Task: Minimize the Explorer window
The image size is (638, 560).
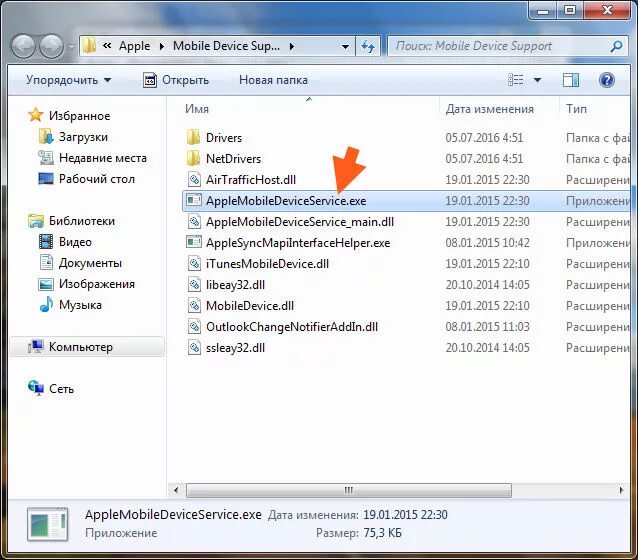Action: [x=542, y=11]
